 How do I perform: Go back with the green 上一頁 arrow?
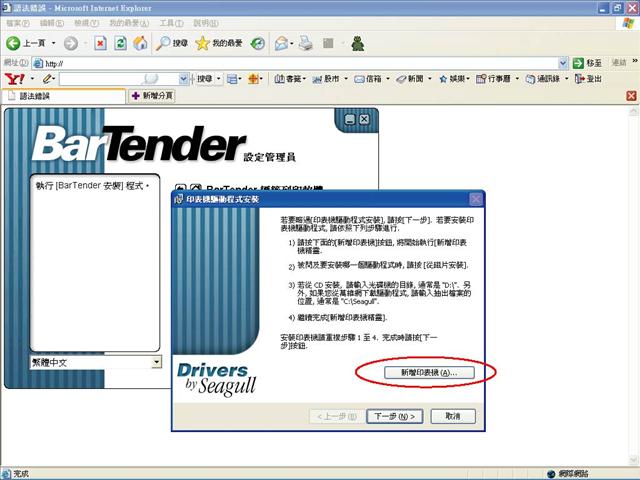[x=25, y=43]
